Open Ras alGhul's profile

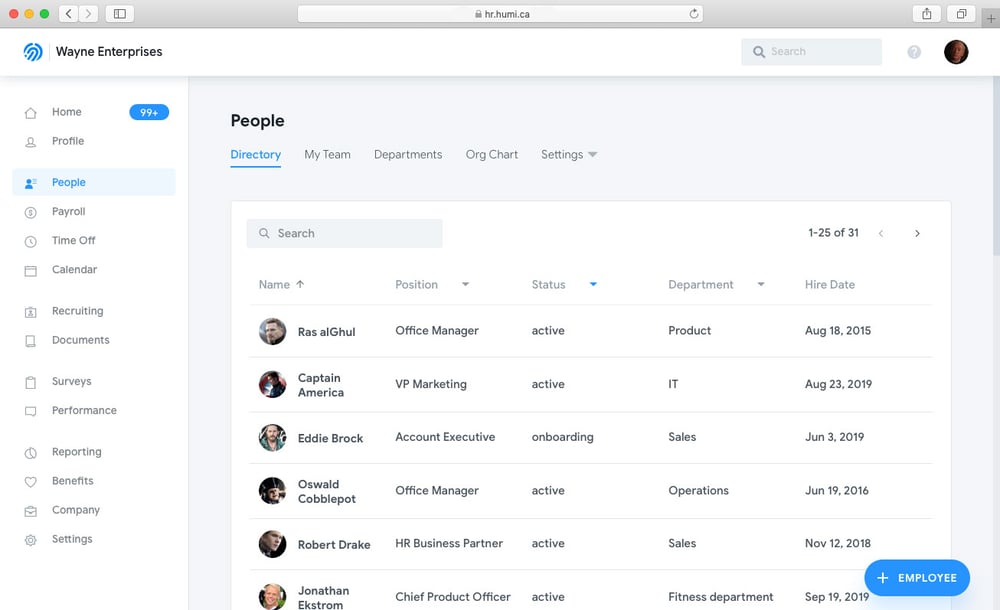(x=326, y=332)
